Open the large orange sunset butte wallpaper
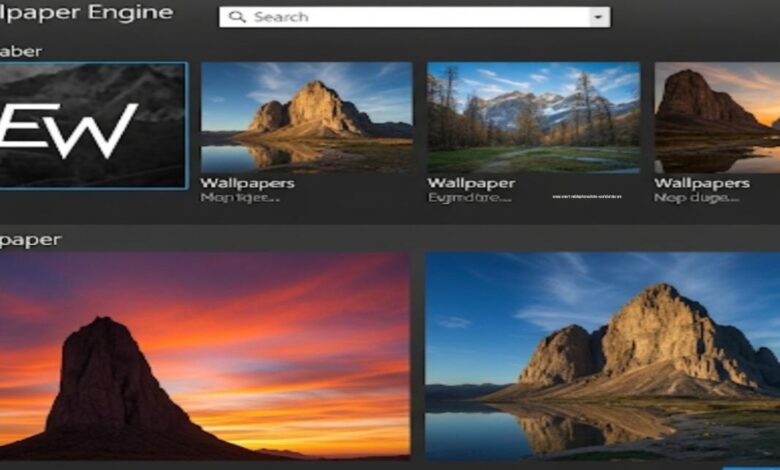 pos(204,355)
